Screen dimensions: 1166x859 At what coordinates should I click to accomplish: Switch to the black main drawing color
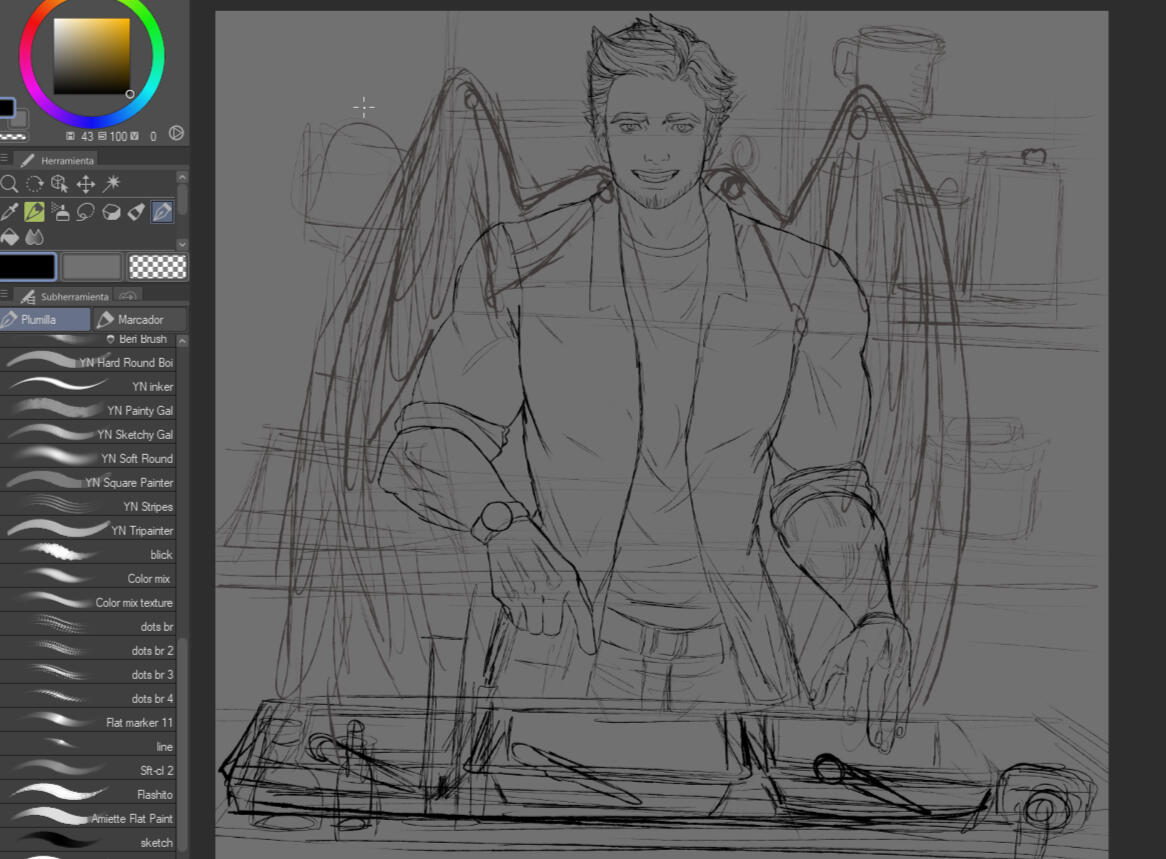(28, 267)
